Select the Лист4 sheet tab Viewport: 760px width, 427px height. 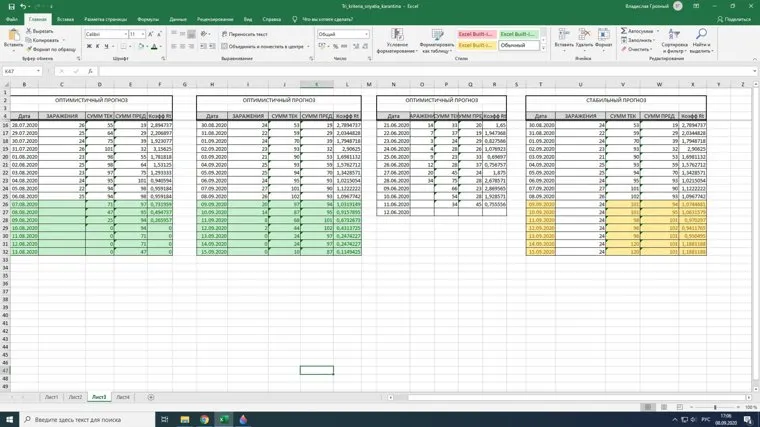(122, 397)
